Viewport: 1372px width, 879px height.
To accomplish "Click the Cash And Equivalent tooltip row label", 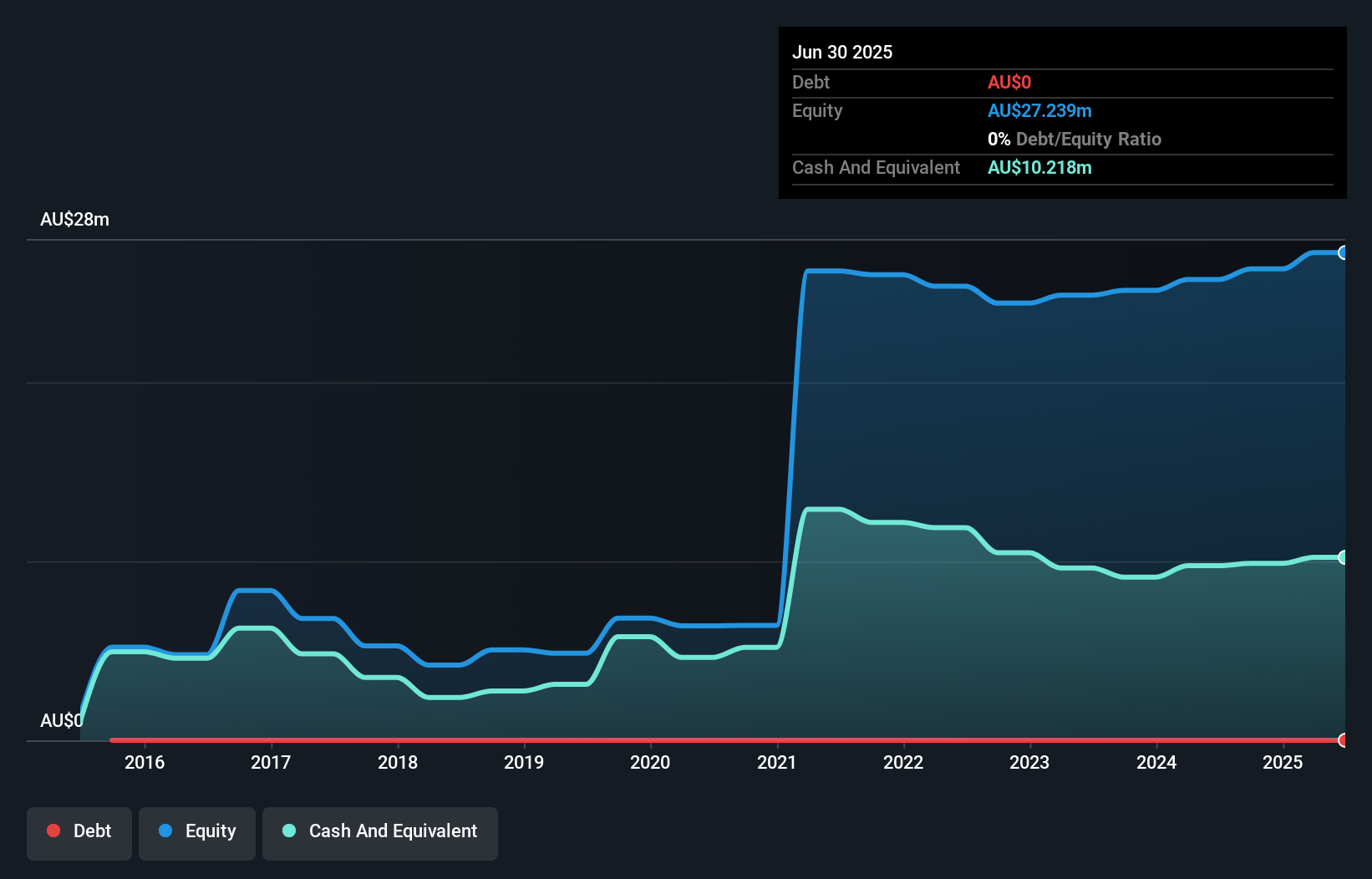I will click(876, 167).
